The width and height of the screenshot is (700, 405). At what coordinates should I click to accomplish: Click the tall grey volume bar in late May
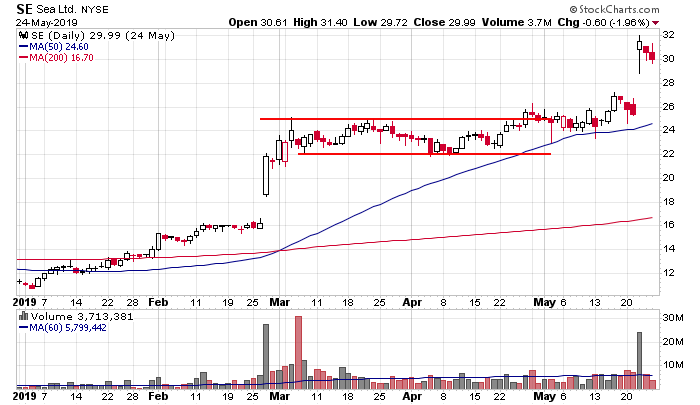[x=639, y=360]
